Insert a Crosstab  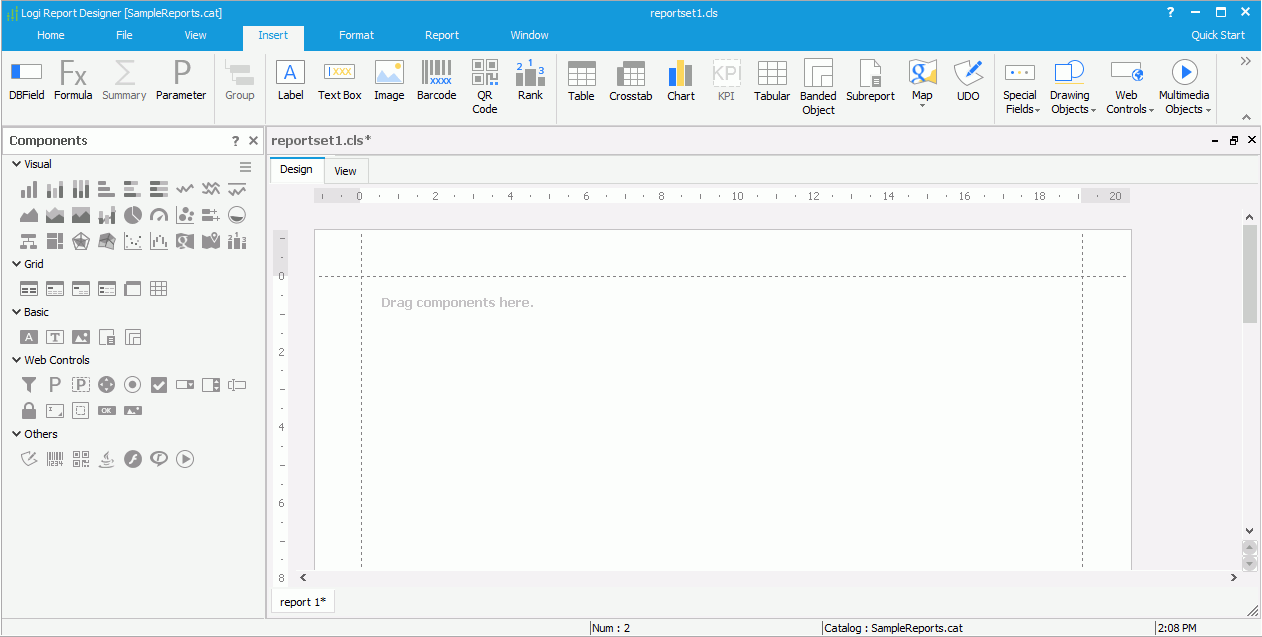pos(631,81)
